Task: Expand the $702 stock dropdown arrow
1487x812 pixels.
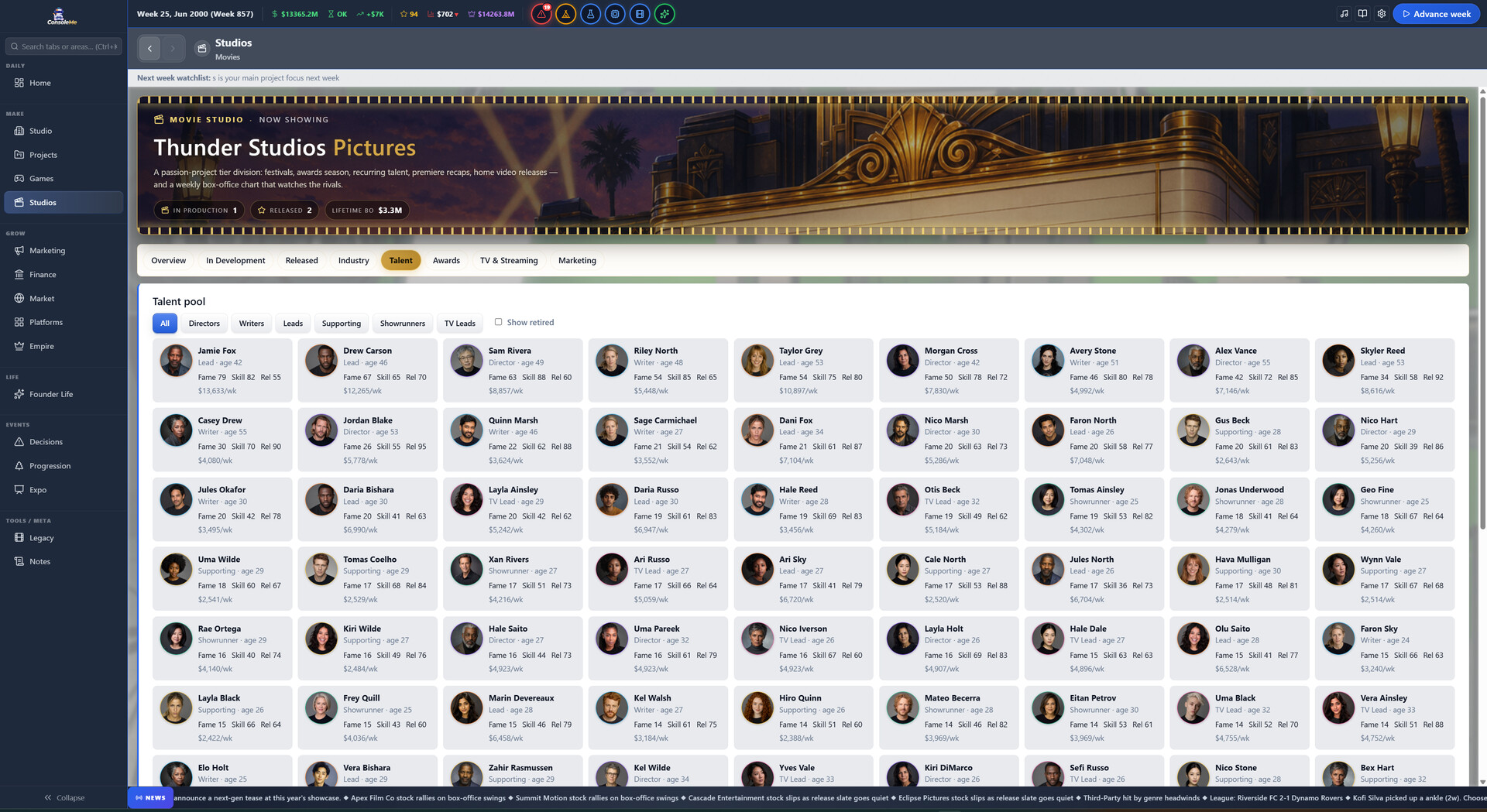Action: 456,15
